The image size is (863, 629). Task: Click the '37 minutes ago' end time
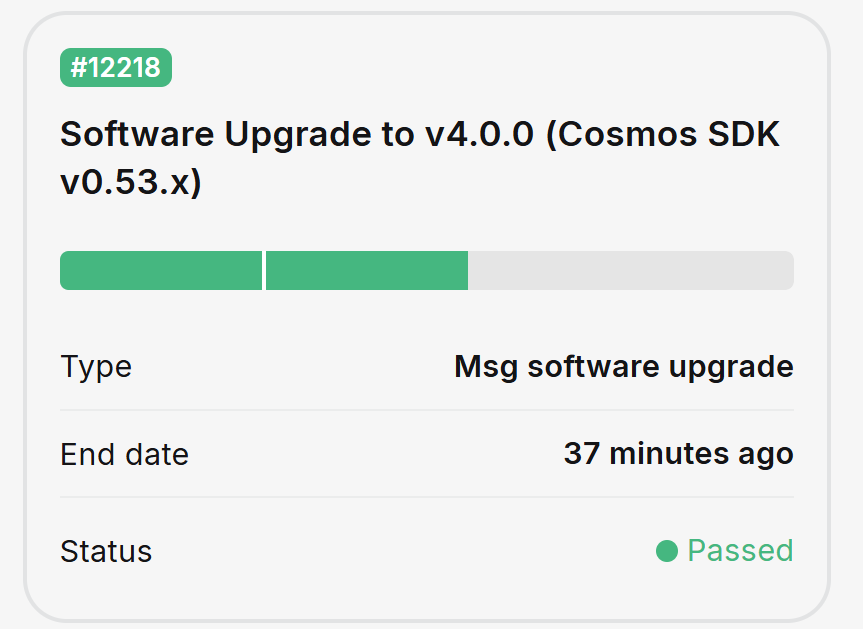(x=678, y=454)
